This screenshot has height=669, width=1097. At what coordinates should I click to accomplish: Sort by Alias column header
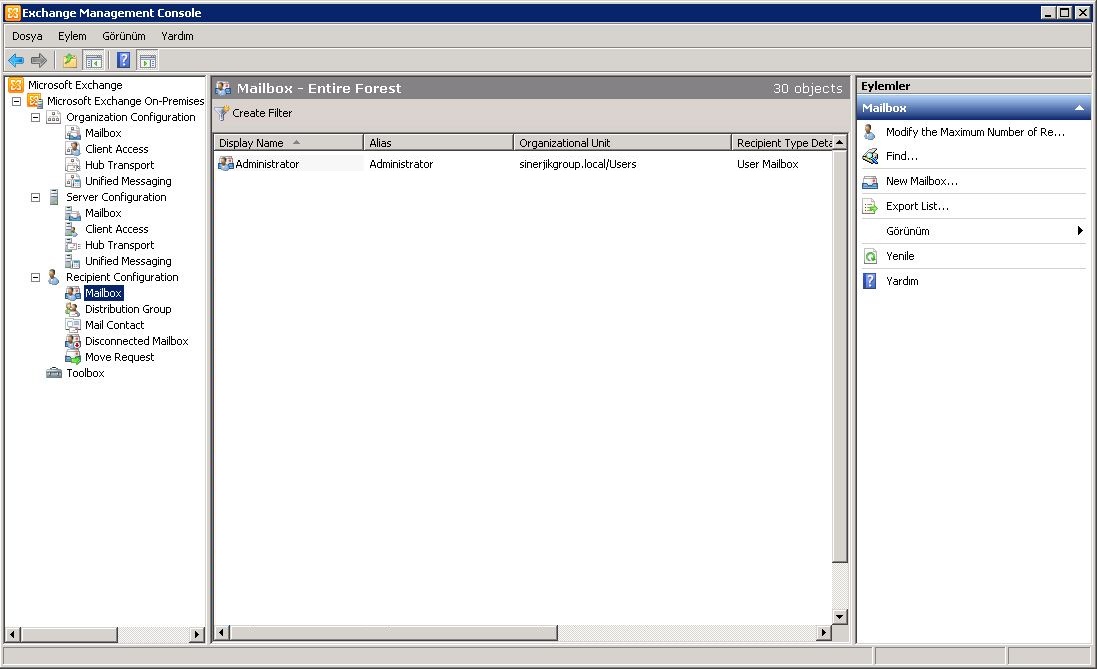point(438,143)
